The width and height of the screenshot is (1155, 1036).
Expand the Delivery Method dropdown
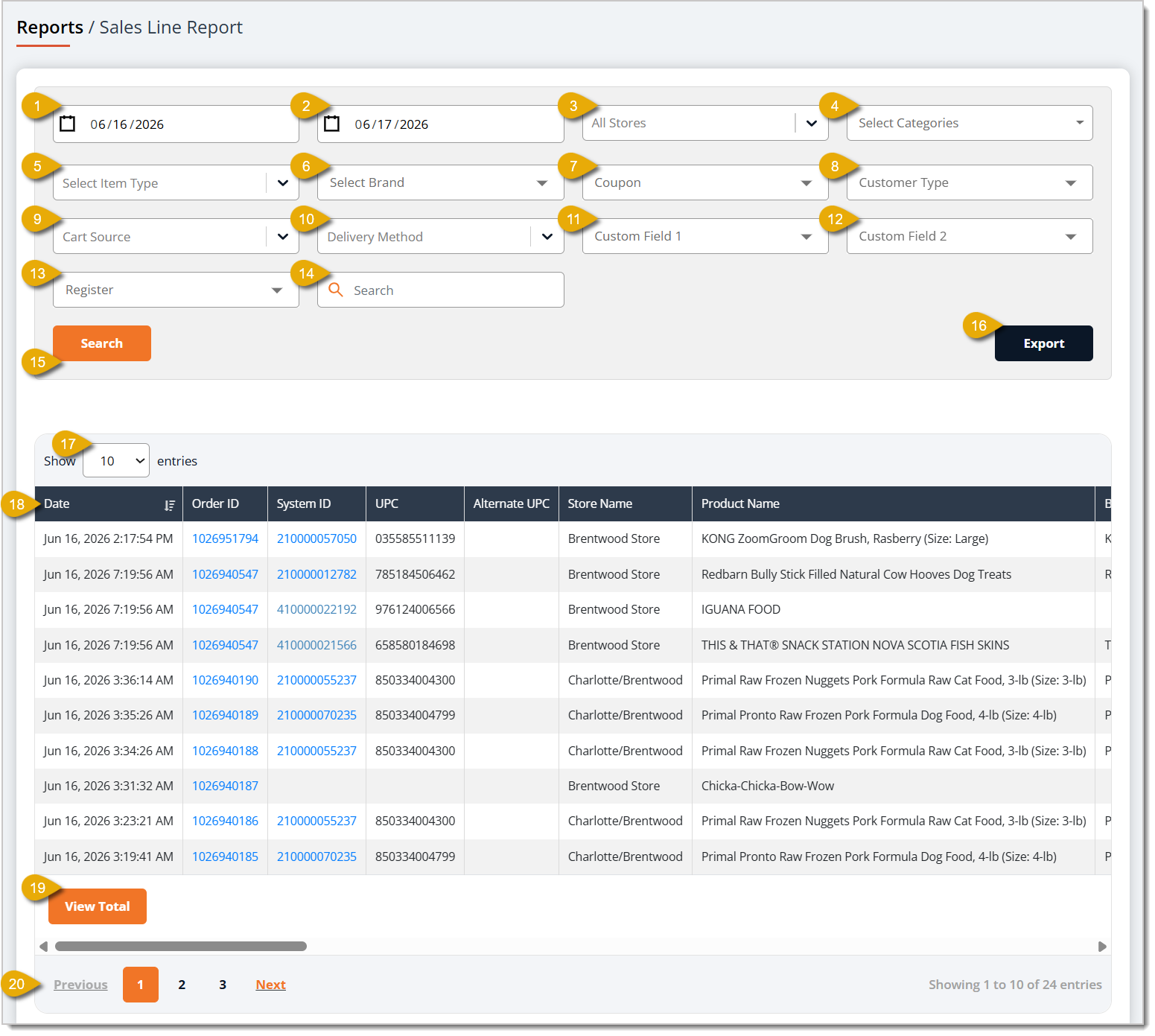(440, 236)
